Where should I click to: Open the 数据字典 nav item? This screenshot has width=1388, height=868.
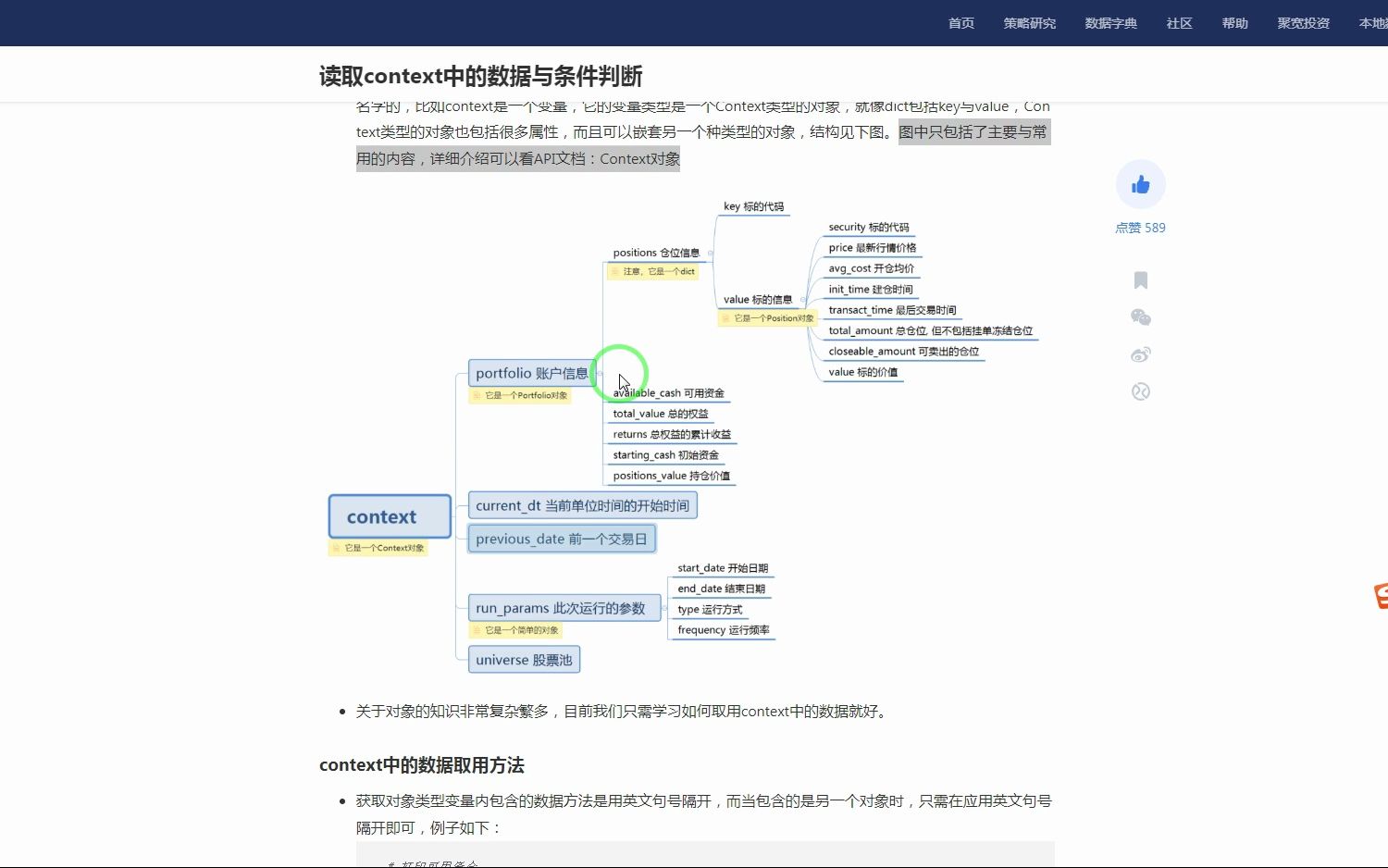1111,23
